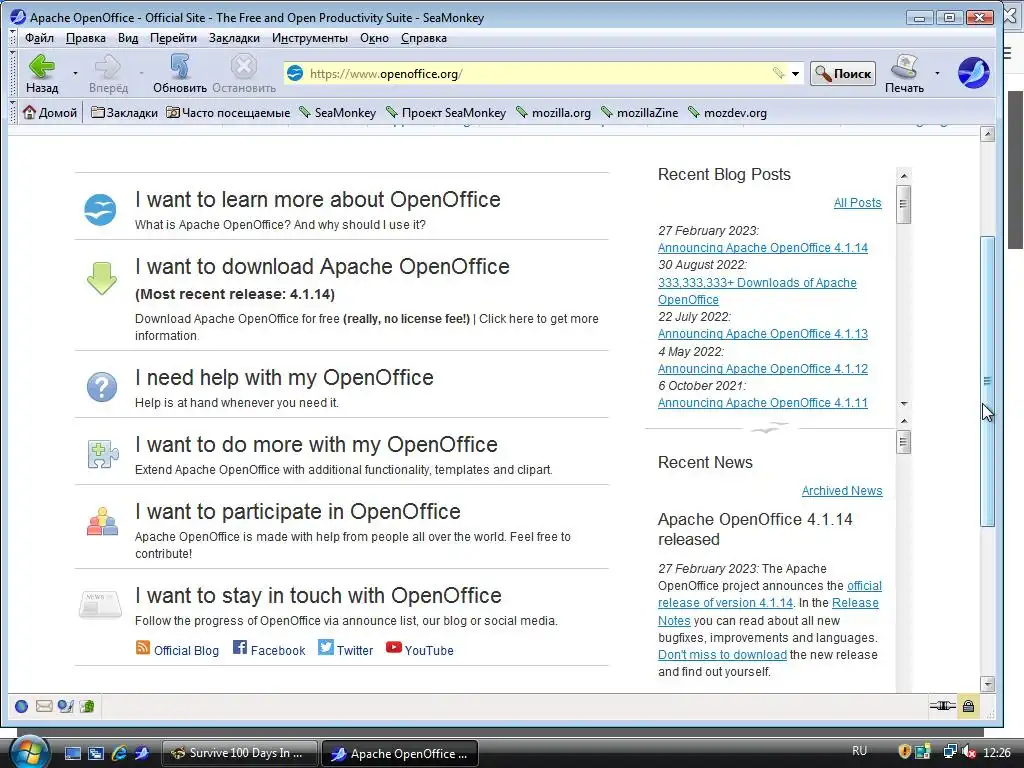Click the blue question mark help icon
This screenshot has width=1024, height=768.
pos(102,387)
